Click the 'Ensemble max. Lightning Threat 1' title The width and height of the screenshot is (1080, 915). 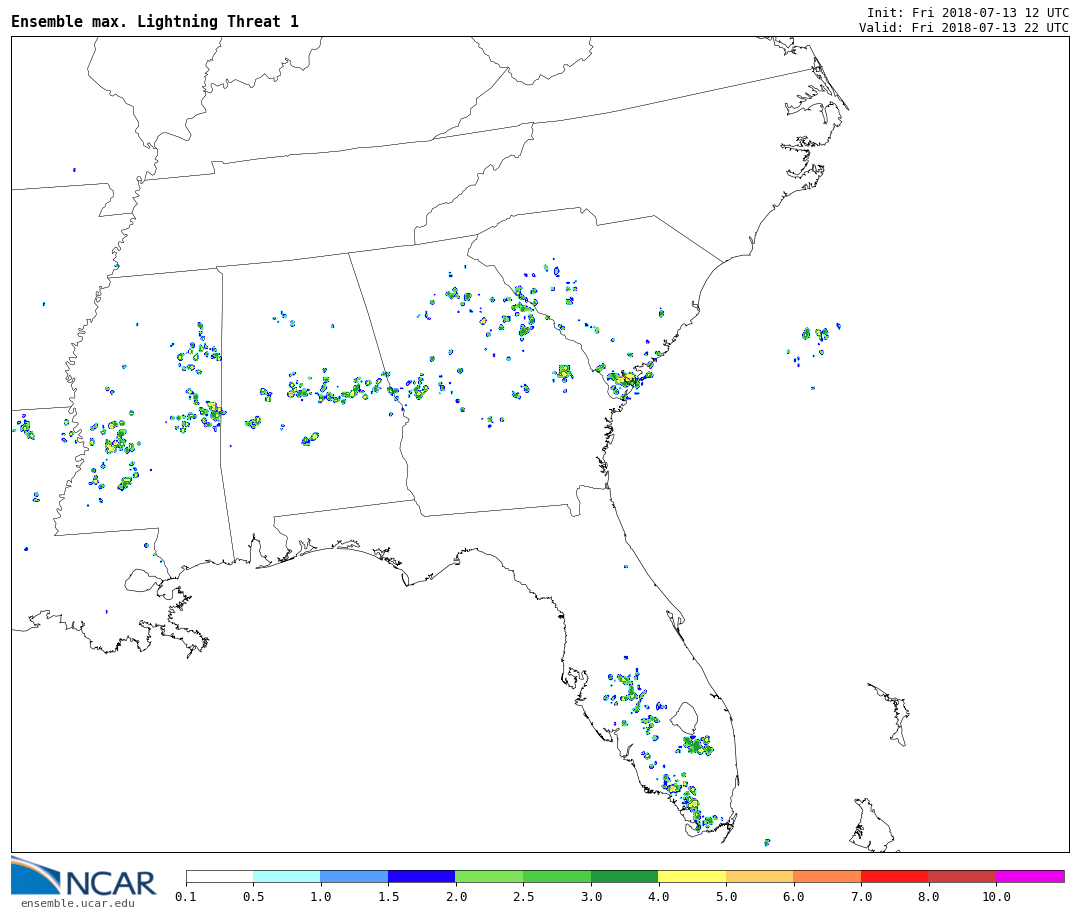(x=155, y=22)
